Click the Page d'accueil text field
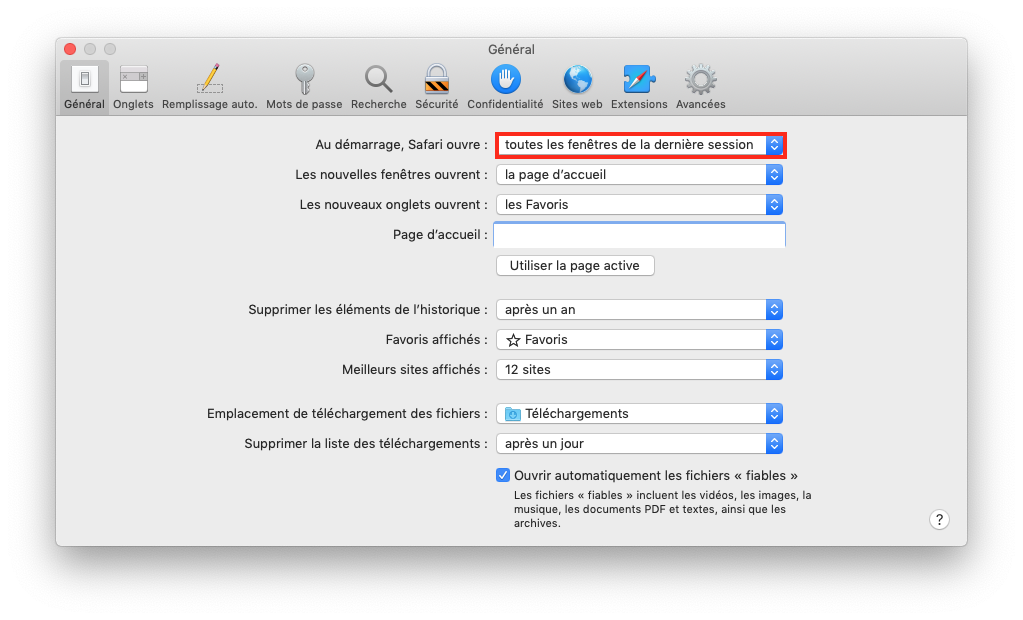Viewport: 1023px width, 620px height. 639,235
